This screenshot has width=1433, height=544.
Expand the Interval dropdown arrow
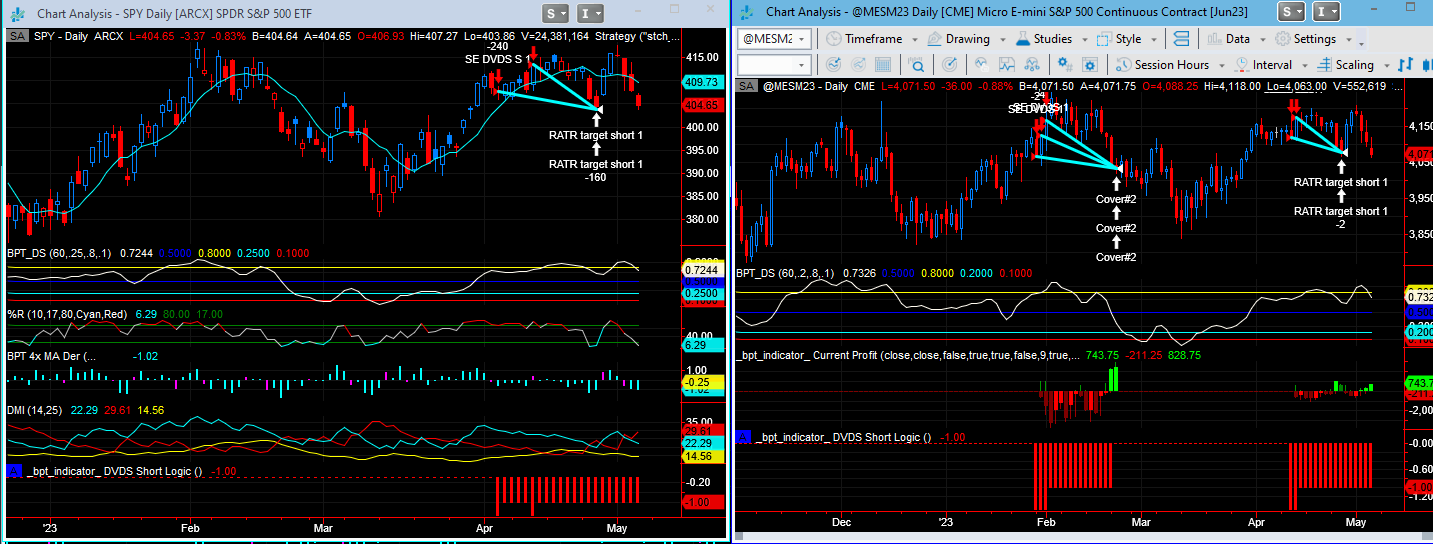point(1305,66)
